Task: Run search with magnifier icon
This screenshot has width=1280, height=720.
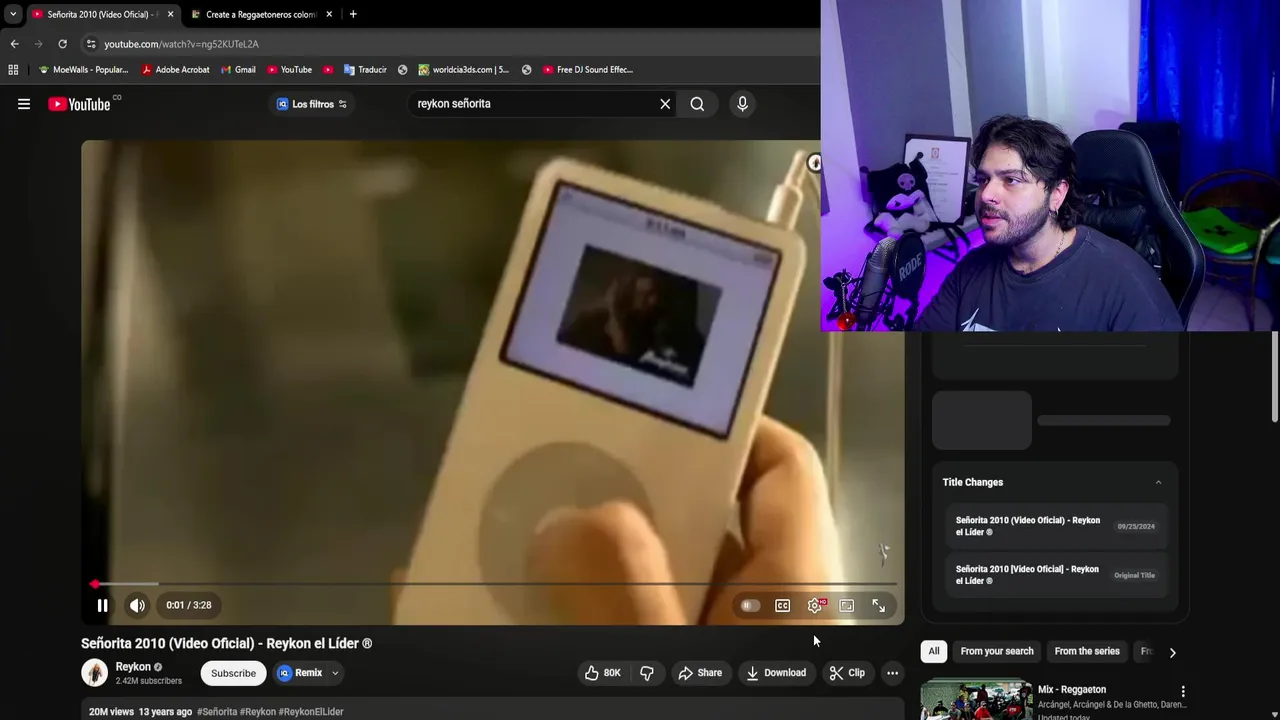Action: [x=697, y=103]
